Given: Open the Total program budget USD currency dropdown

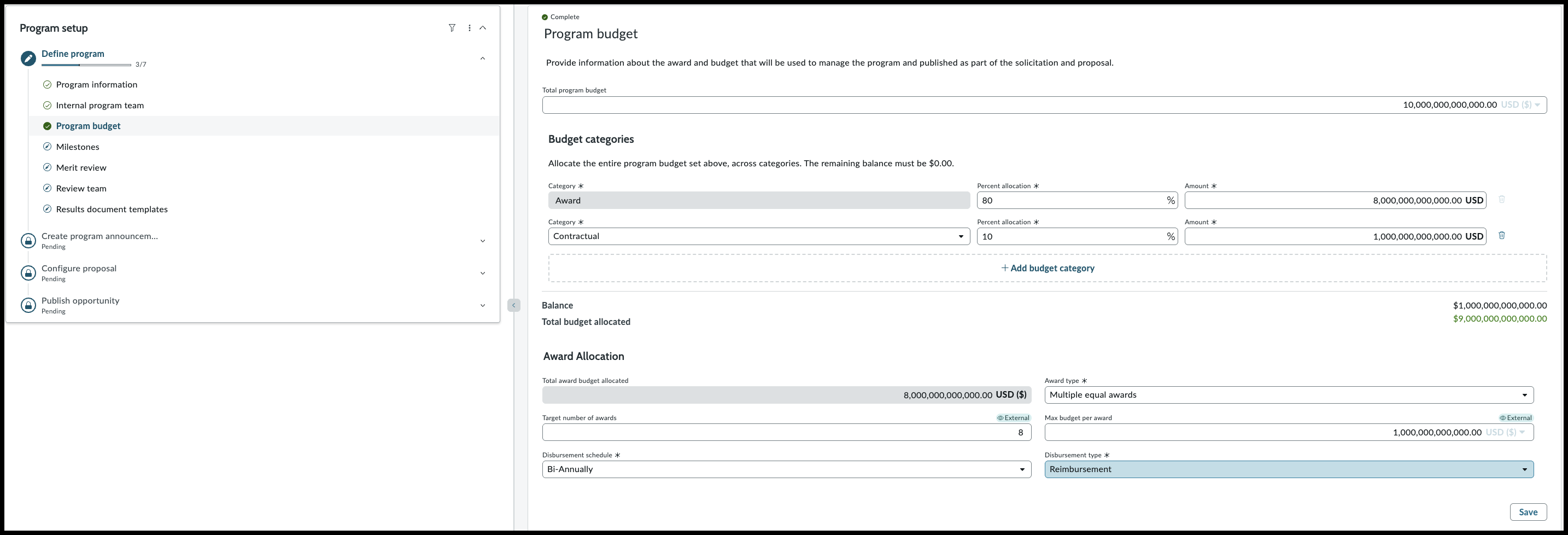Looking at the screenshot, I should (x=1521, y=105).
